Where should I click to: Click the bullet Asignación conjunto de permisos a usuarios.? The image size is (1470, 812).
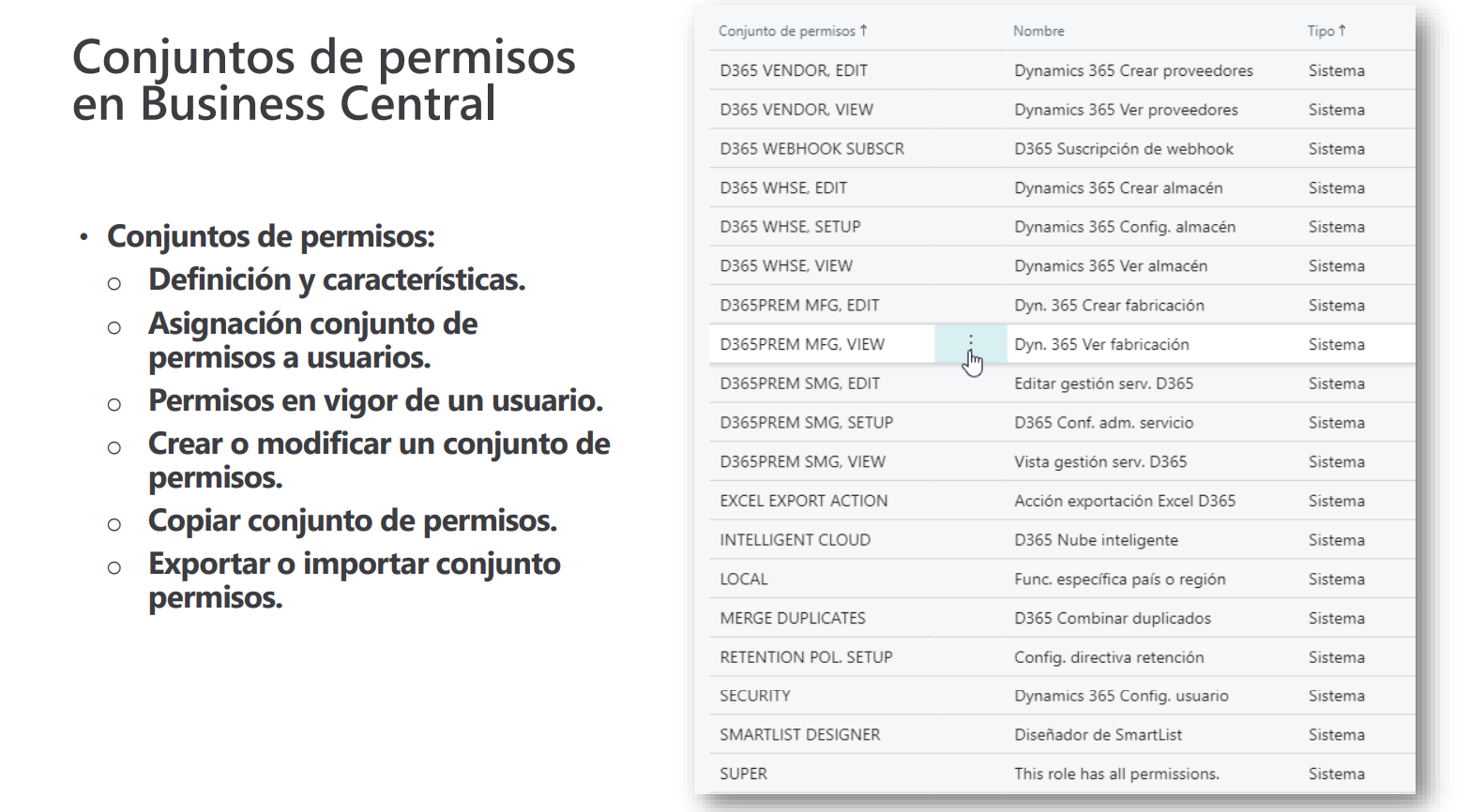coord(313,340)
